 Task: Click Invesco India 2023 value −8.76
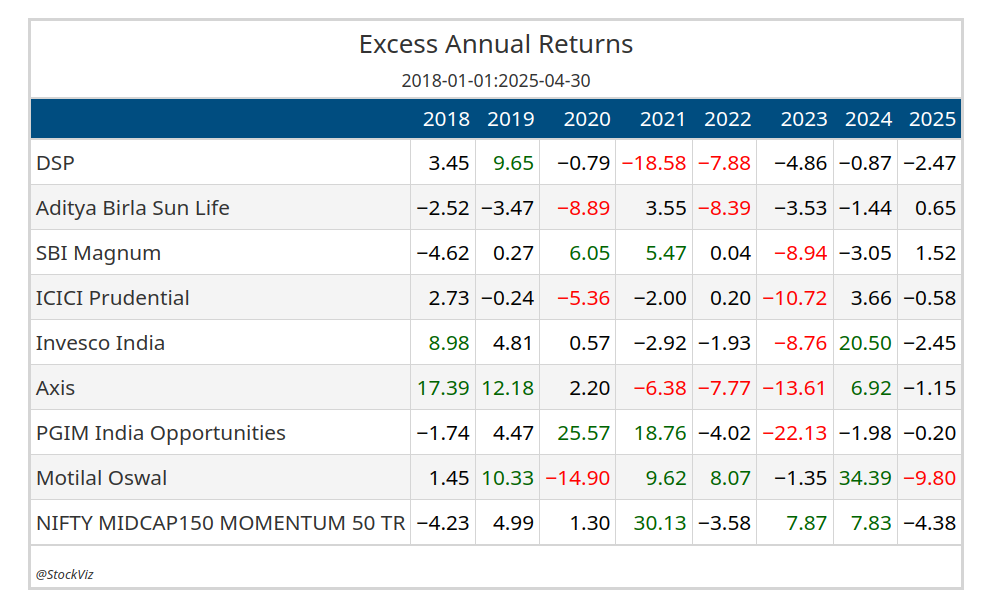click(801, 343)
